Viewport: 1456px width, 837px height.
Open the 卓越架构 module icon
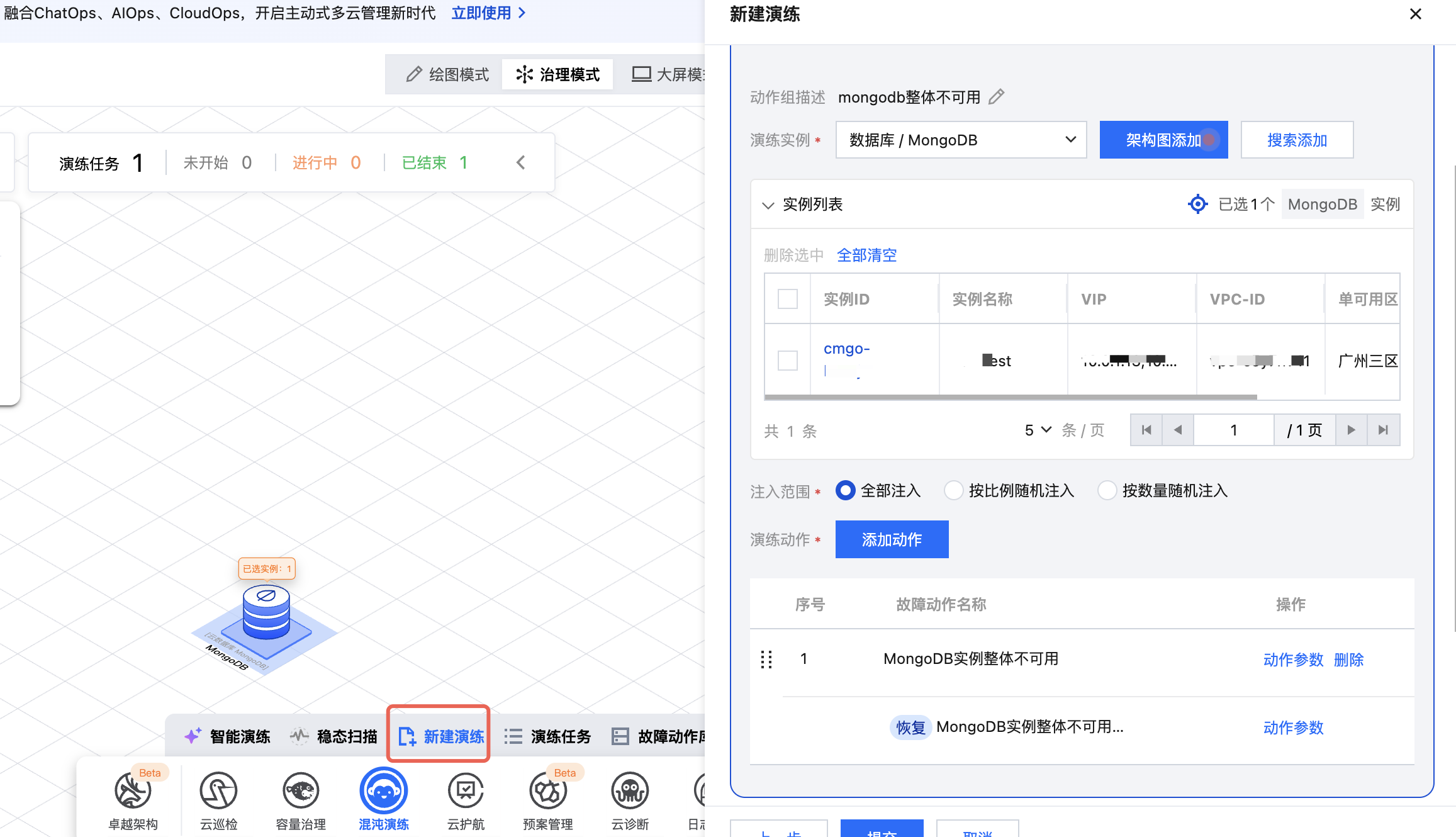[x=133, y=792]
